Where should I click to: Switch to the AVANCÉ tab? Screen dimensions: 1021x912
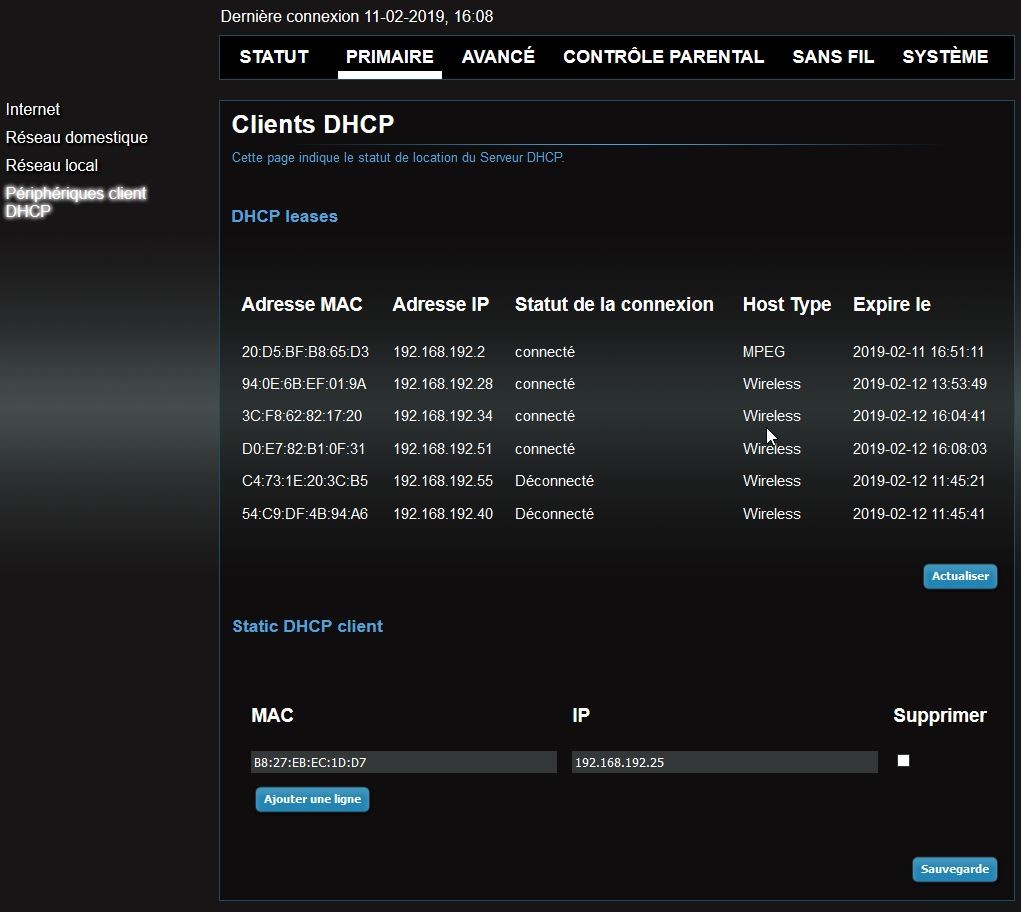click(x=498, y=57)
